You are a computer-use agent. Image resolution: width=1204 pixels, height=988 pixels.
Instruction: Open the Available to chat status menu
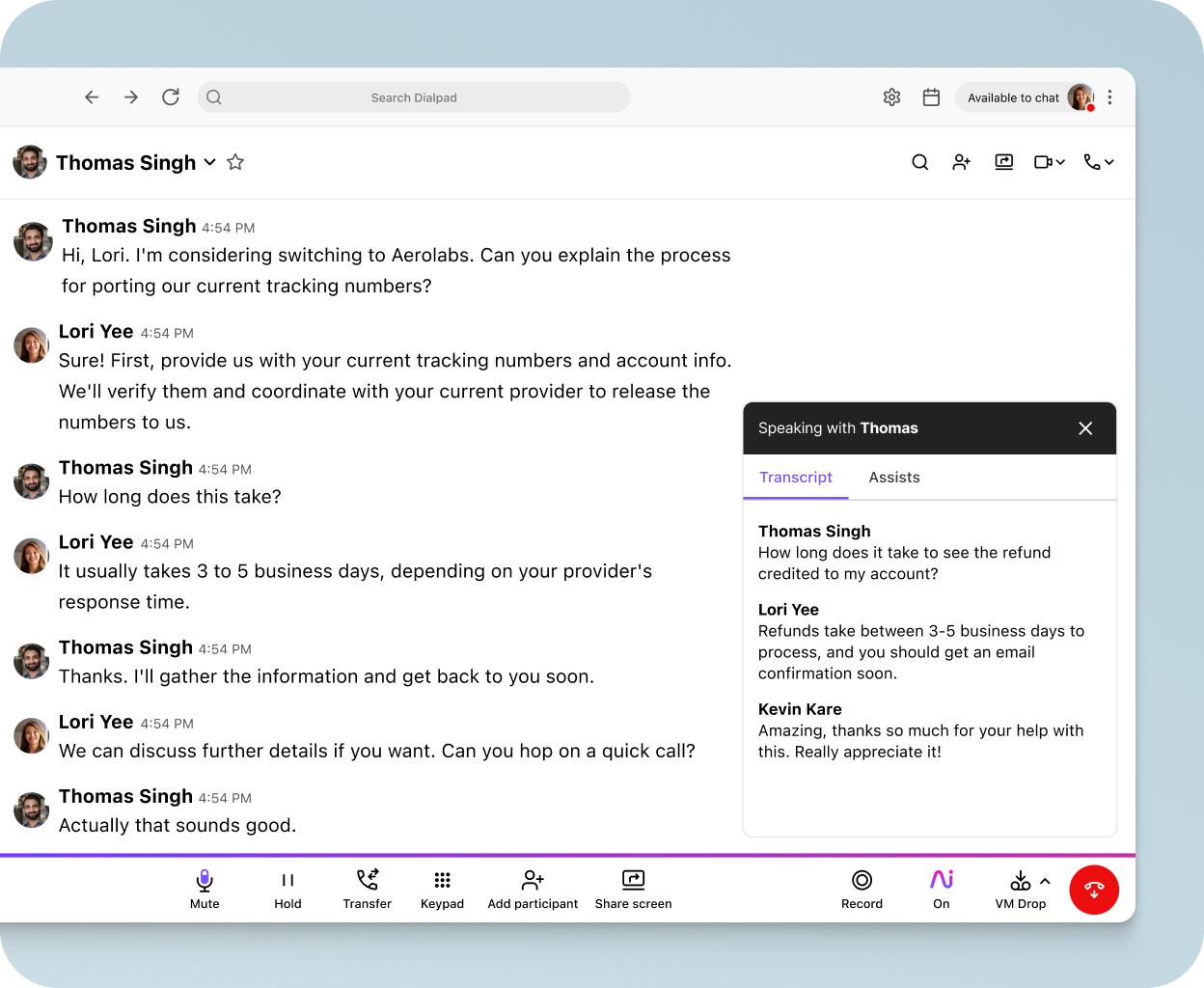pyautogui.click(x=1013, y=97)
